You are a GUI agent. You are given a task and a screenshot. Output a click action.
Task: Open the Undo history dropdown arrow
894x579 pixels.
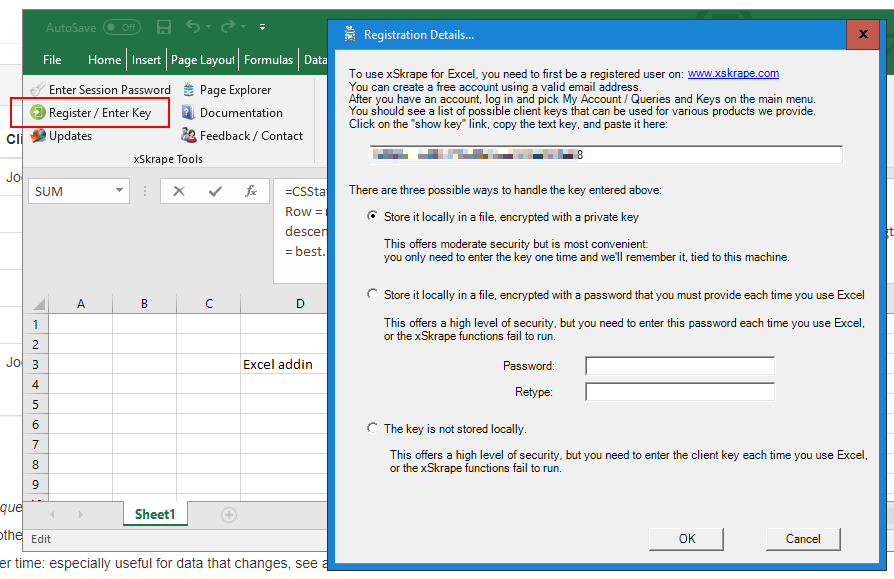tap(208, 27)
